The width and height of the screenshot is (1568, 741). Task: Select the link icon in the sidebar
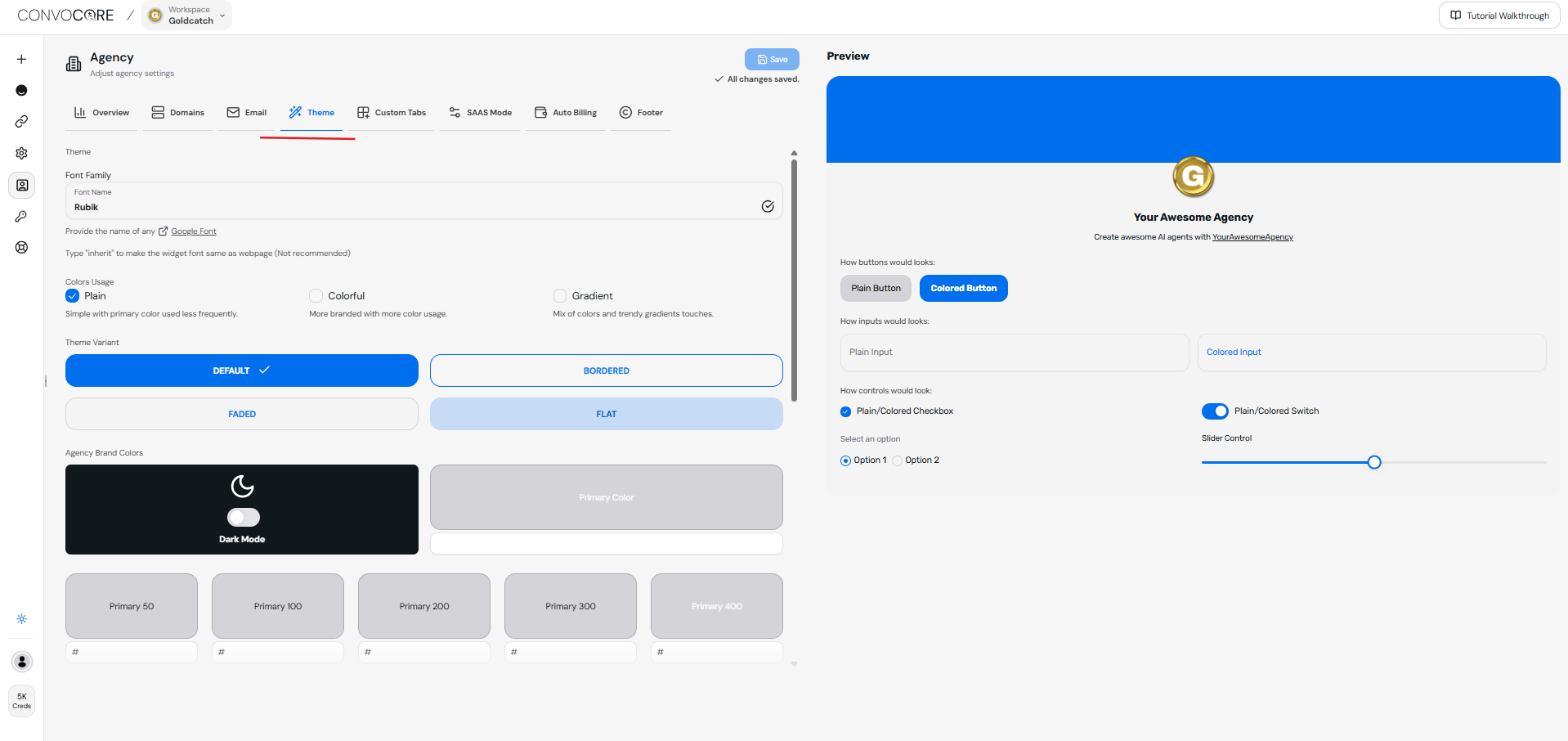(21, 121)
